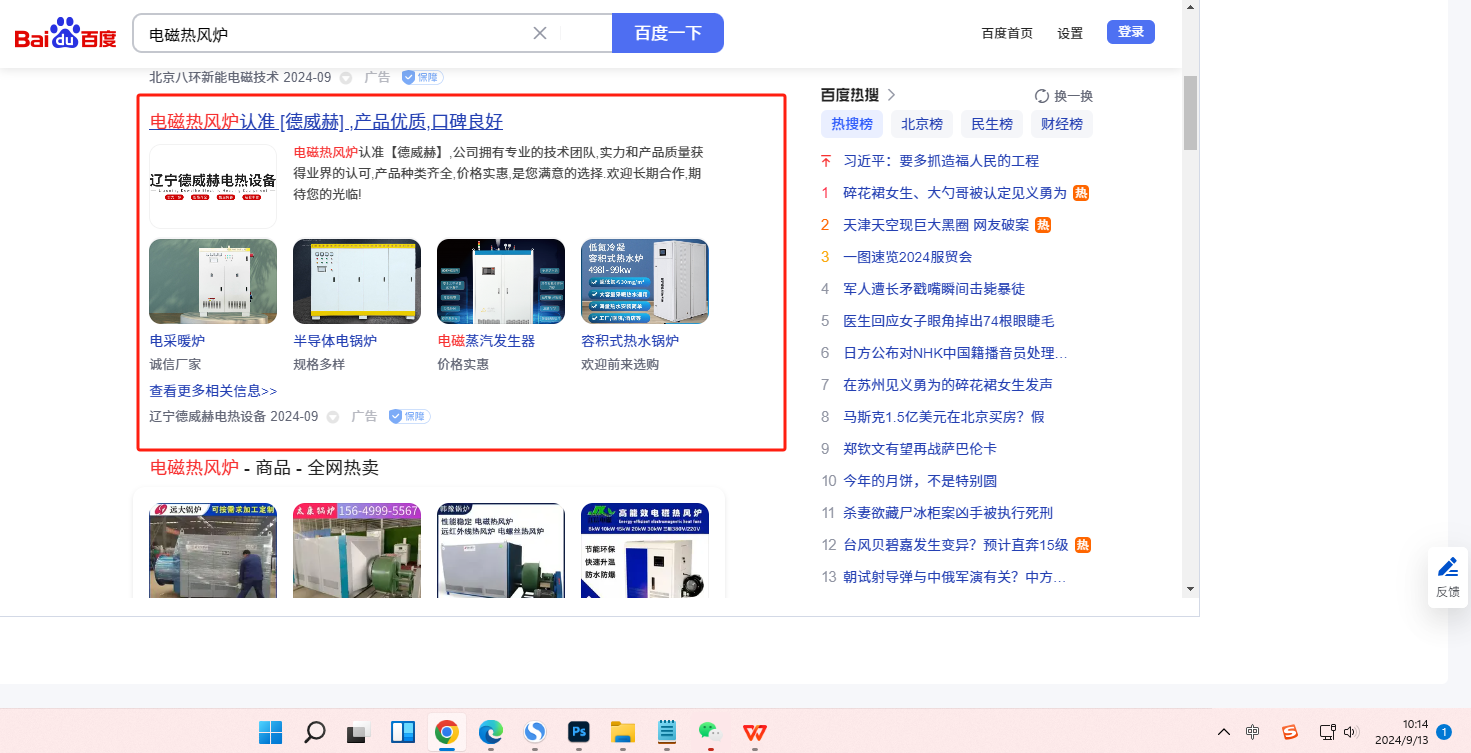Click the volume speaker icon in tray
This screenshot has height=753, width=1471.
tap(1350, 732)
